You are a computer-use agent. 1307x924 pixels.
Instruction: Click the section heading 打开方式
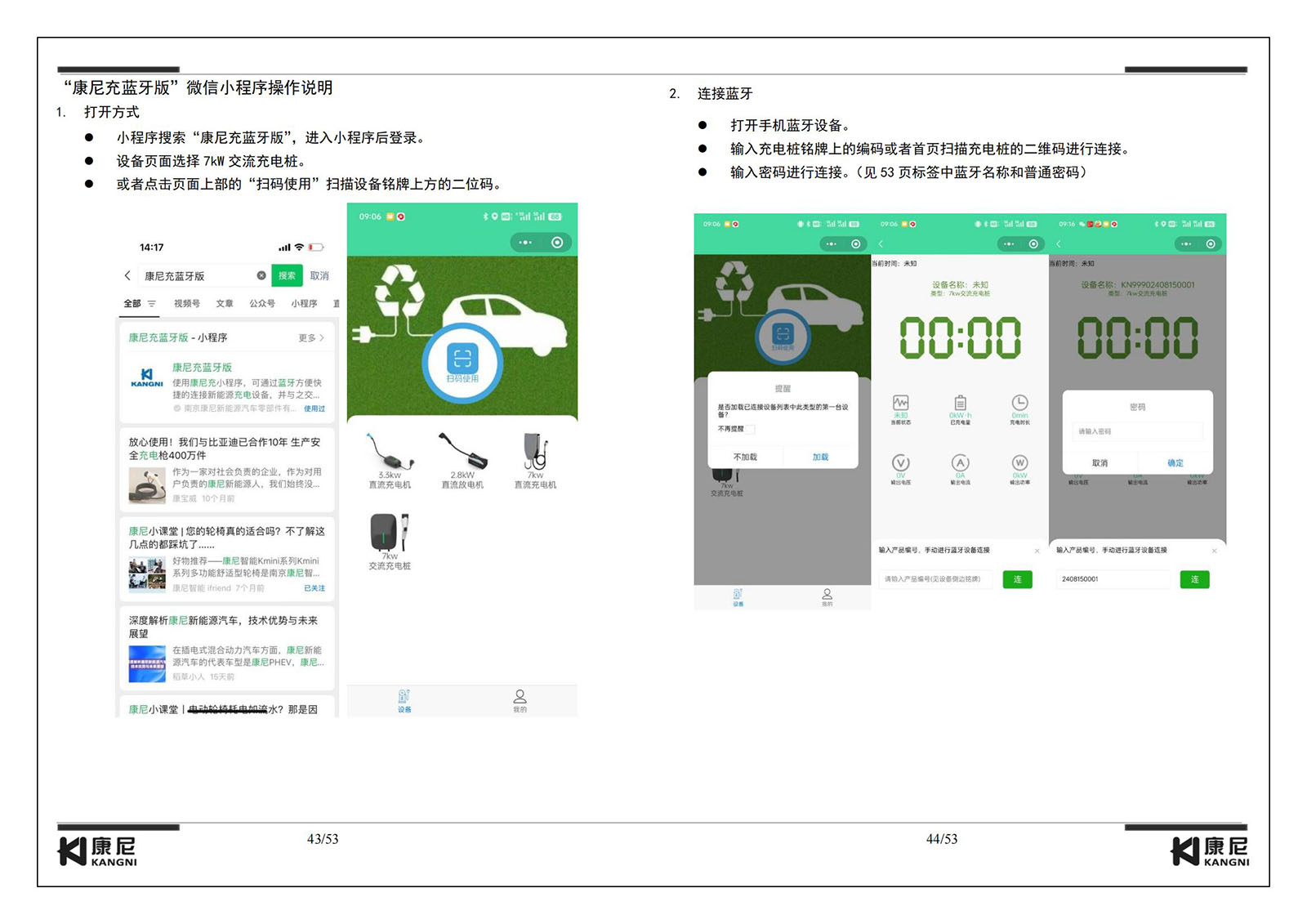coord(112,112)
